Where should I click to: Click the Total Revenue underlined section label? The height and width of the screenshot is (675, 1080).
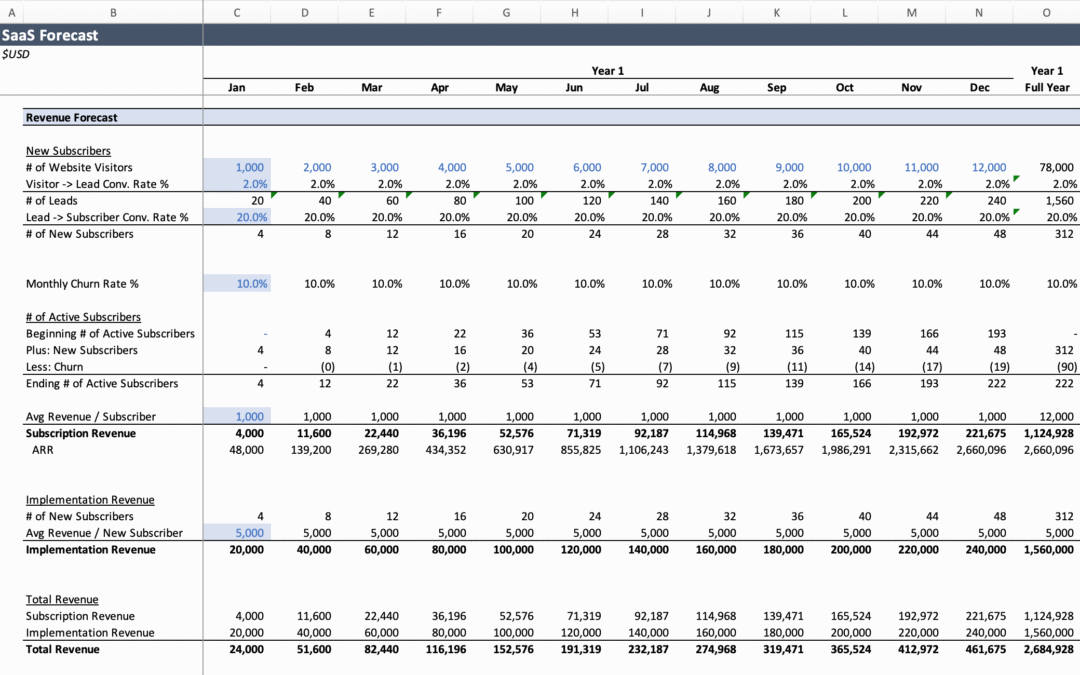(x=62, y=599)
